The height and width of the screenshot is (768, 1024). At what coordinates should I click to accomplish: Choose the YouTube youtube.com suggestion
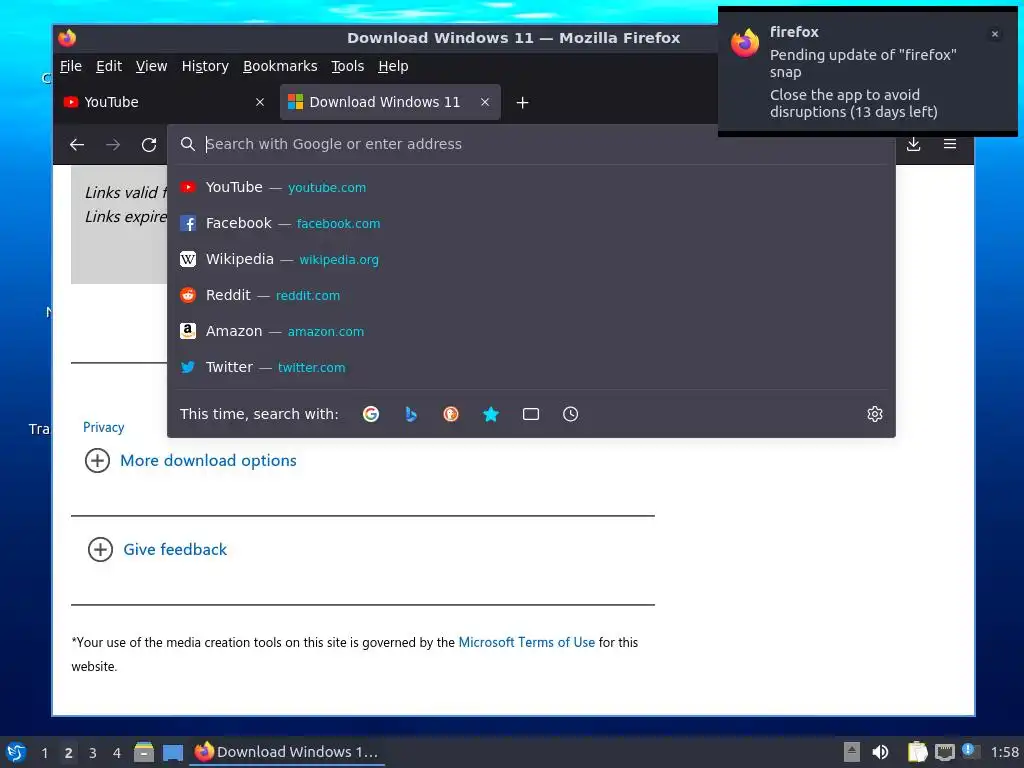tap(531, 187)
